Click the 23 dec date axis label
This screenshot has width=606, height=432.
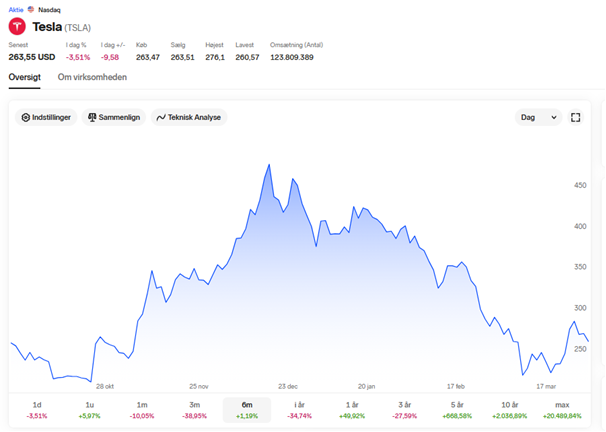point(288,386)
